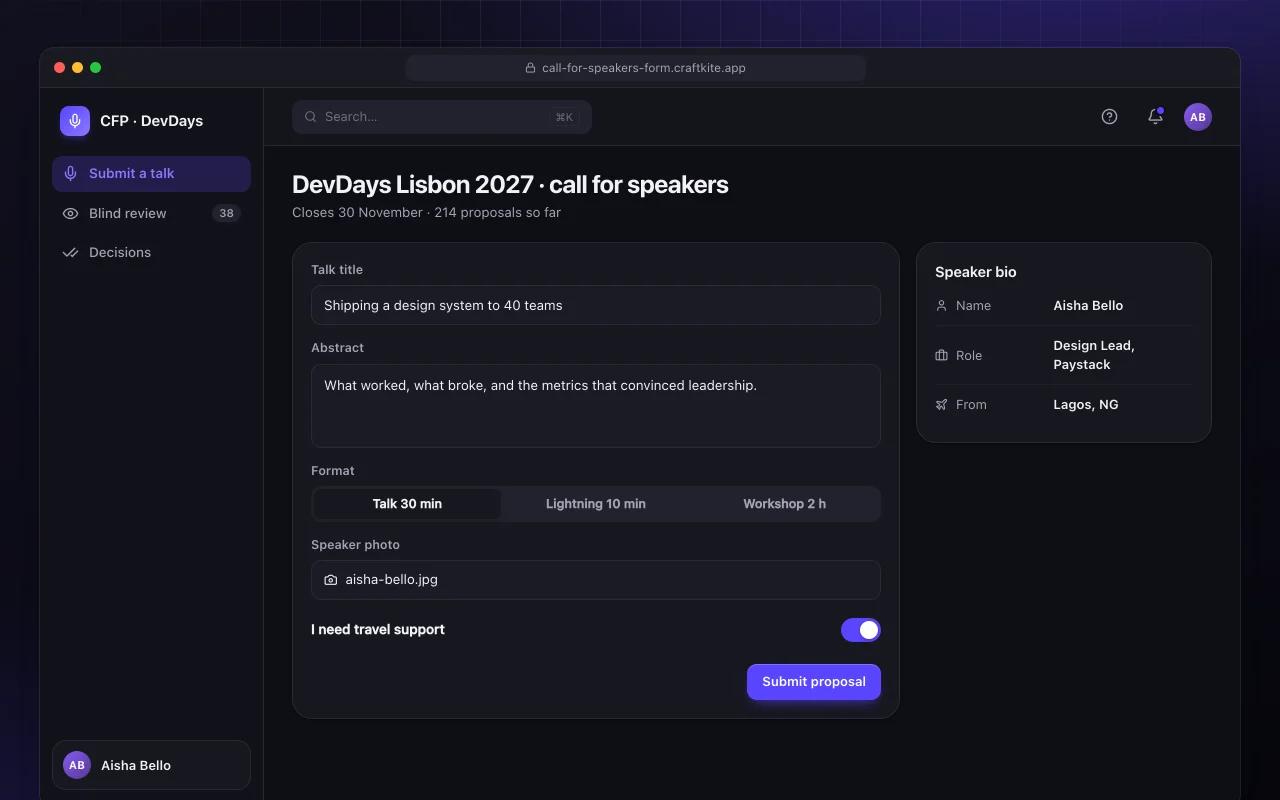Click the Submit proposal button

point(814,682)
